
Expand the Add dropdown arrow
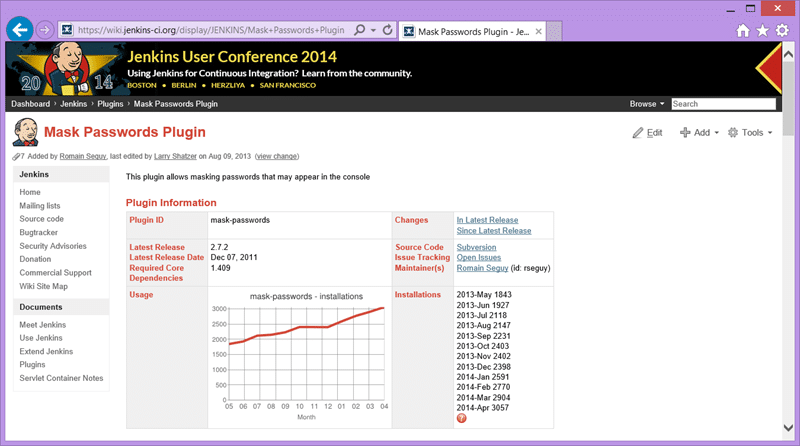[x=716, y=133]
